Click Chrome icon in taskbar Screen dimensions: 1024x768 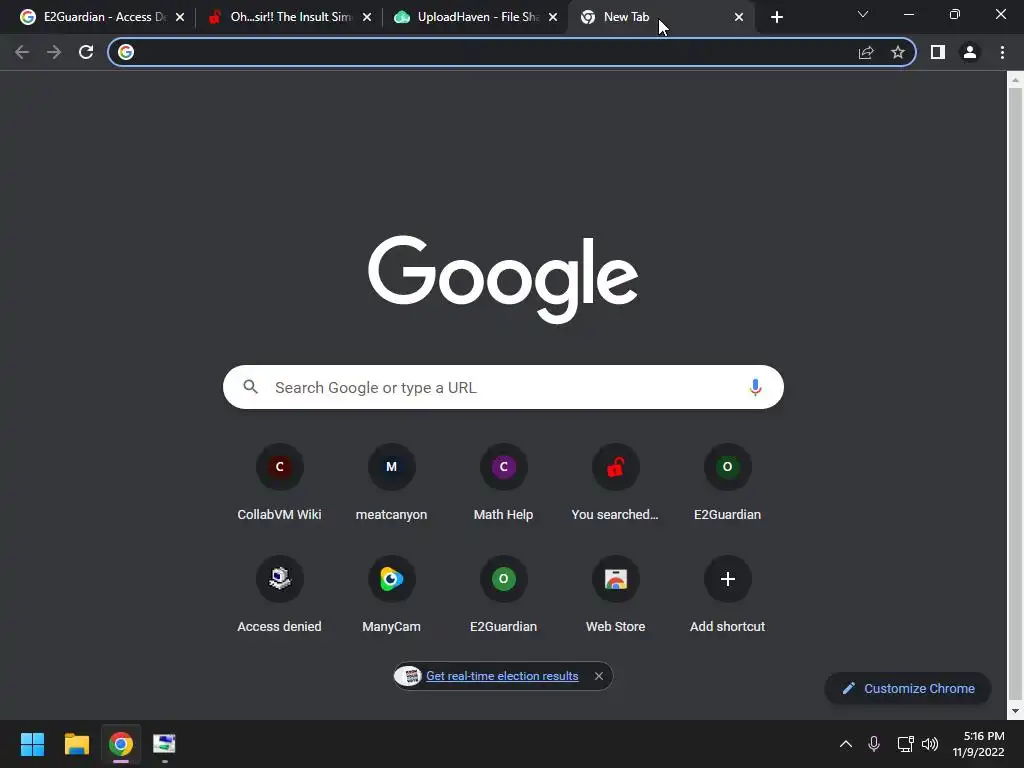pos(121,744)
